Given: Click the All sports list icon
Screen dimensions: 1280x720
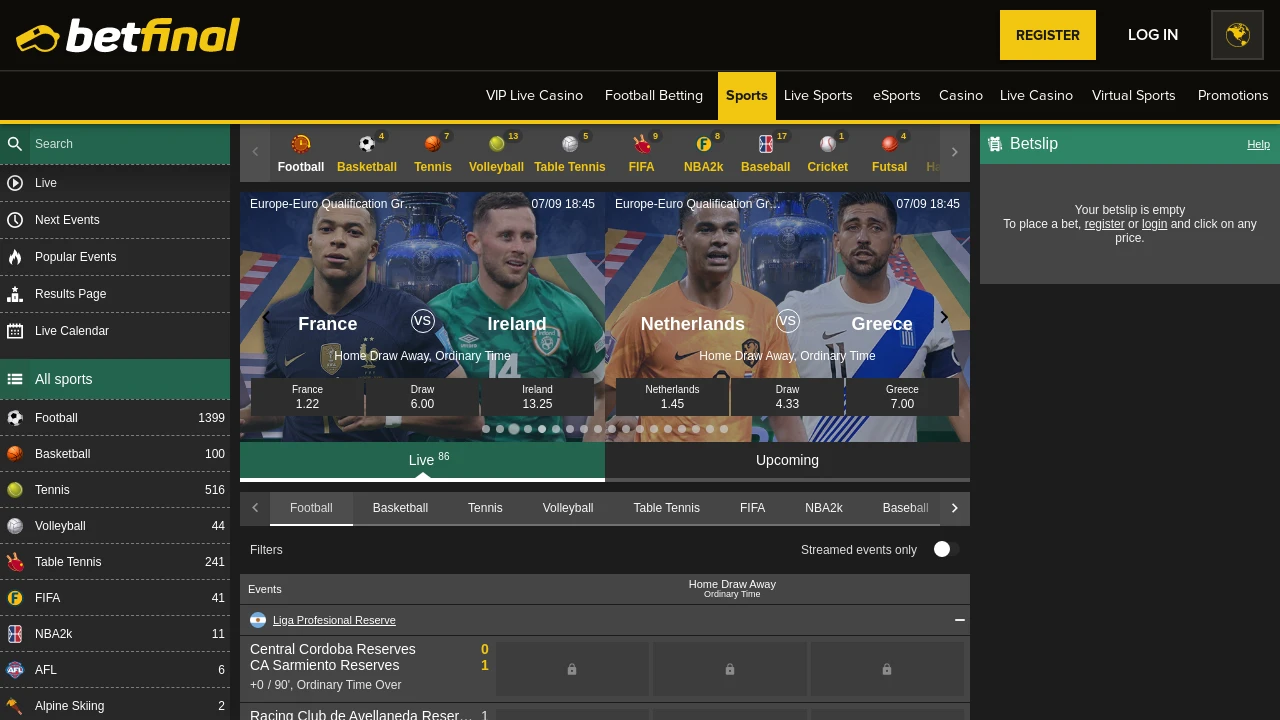Looking at the screenshot, I should pos(15,379).
